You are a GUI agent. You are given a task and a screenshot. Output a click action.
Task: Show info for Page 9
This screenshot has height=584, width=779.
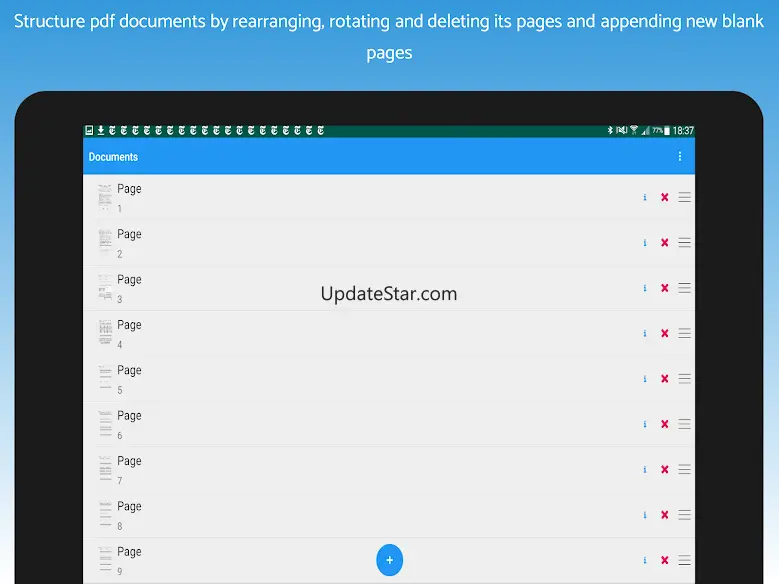point(645,560)
